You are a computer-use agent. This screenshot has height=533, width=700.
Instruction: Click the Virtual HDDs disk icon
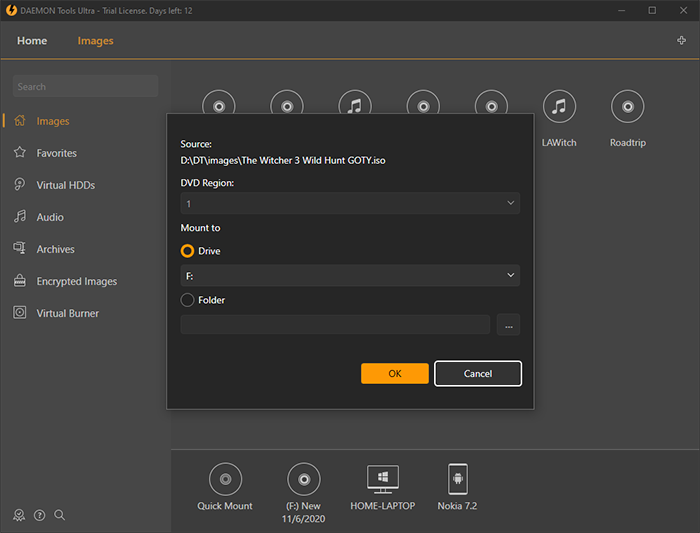20,184
